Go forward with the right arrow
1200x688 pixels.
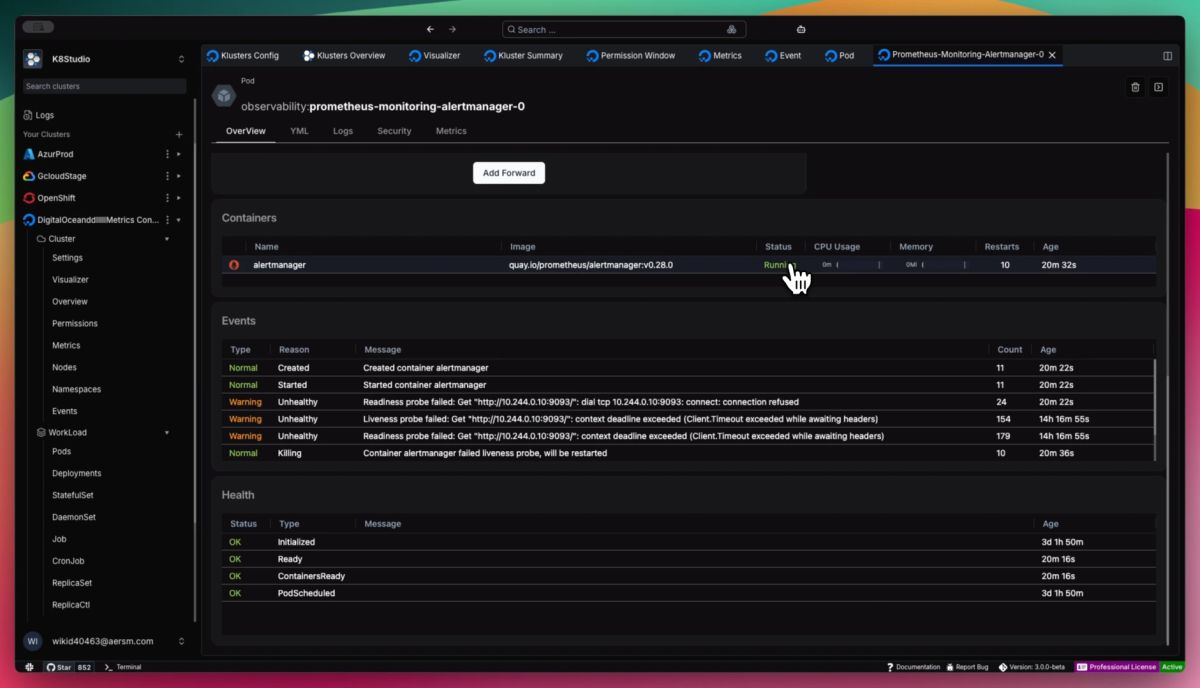[452, 29]
